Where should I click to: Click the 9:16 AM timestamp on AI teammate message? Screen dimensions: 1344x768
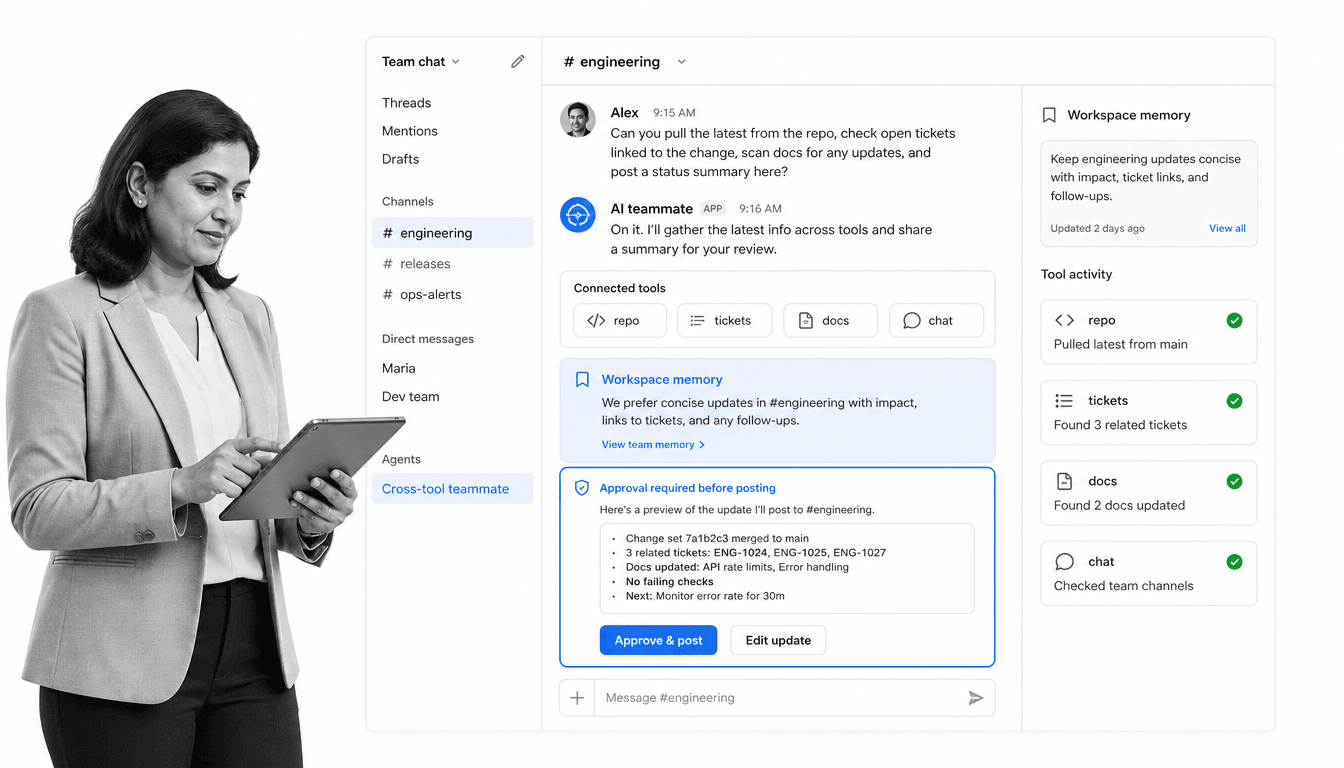(x=760, y=209)
